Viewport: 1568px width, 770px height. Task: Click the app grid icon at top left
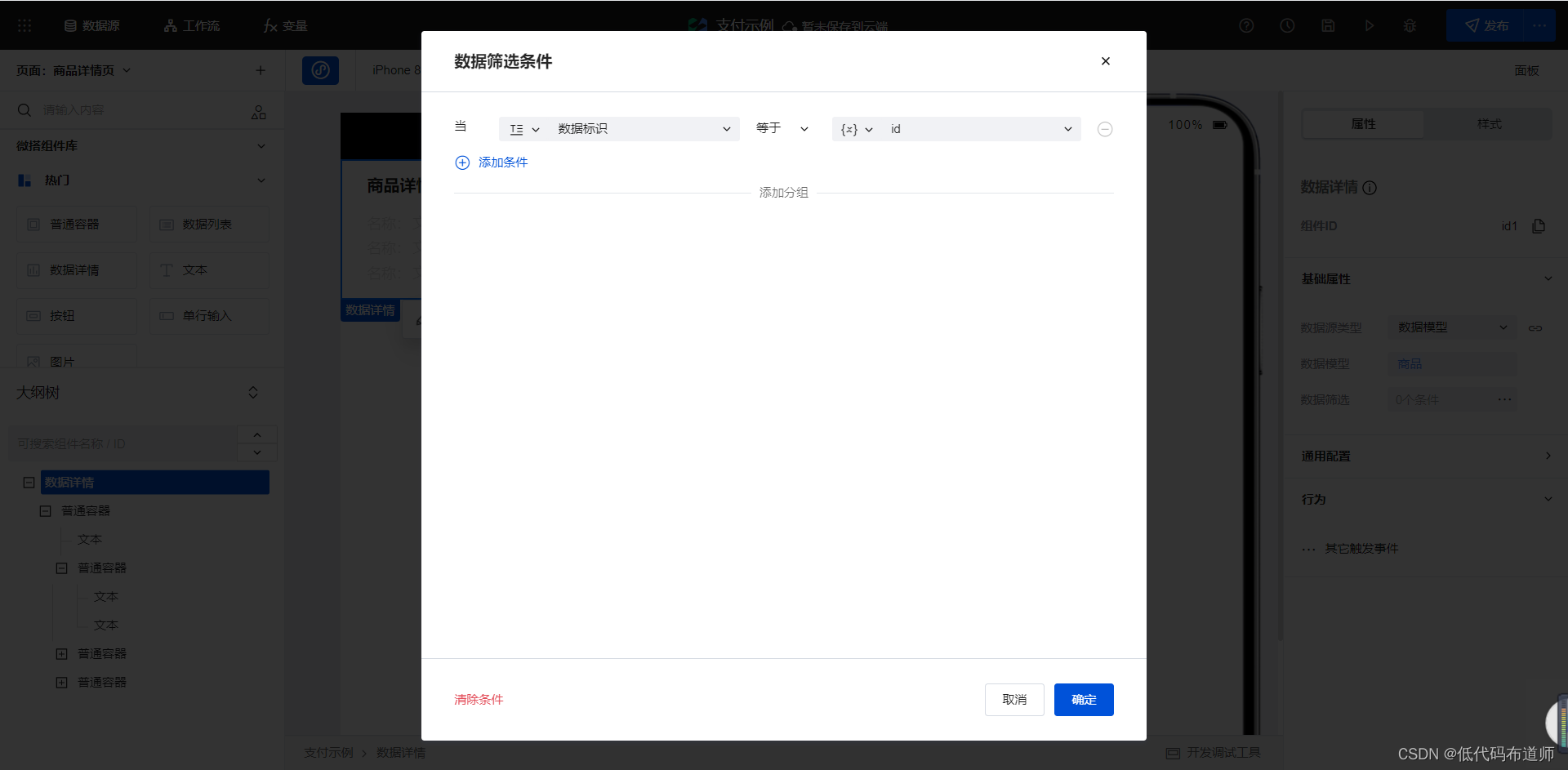pyautogui.click(x=24, y=26)
